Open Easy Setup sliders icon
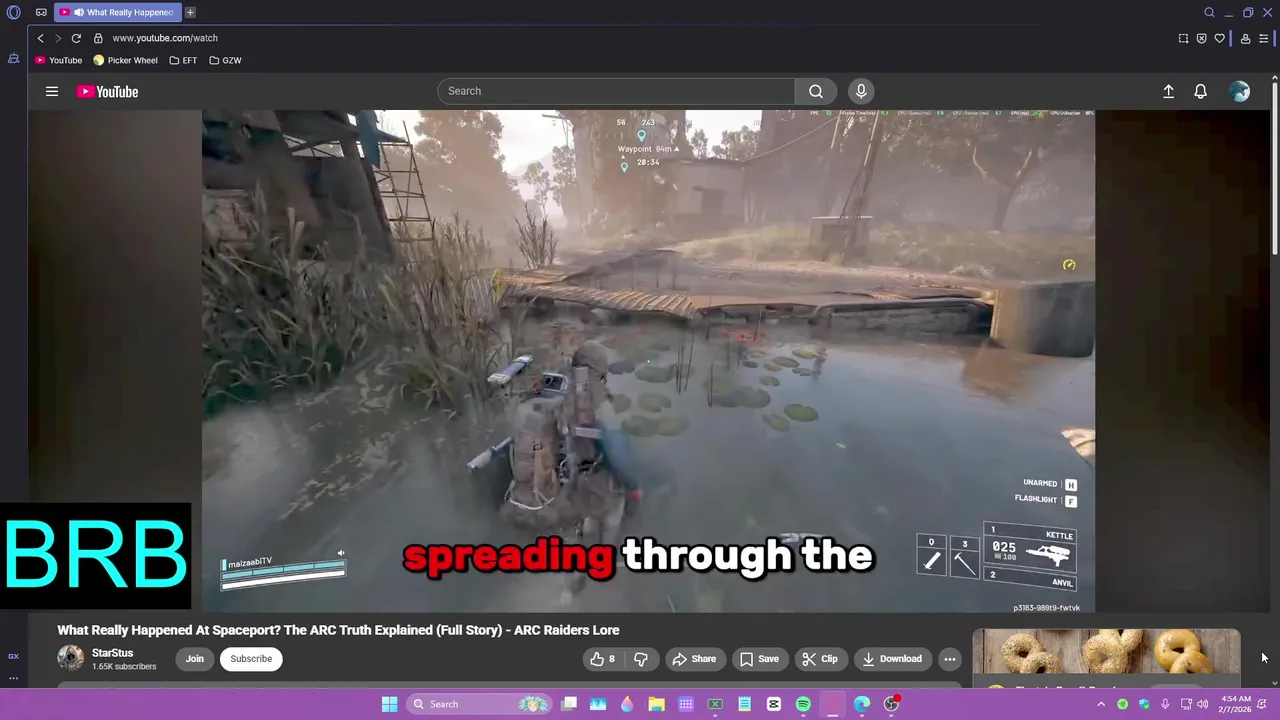Viewport: 1280px width, 720px height. (x=1263, y=38)
